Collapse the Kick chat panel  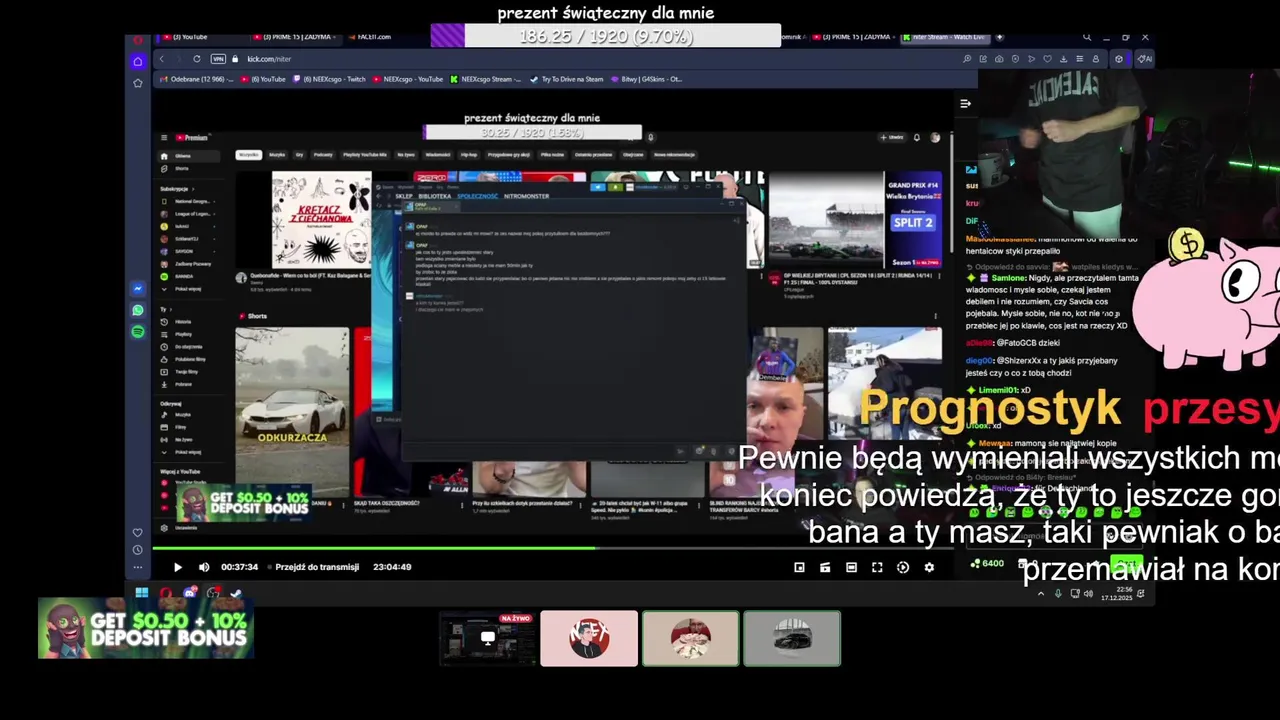point(965,103)
